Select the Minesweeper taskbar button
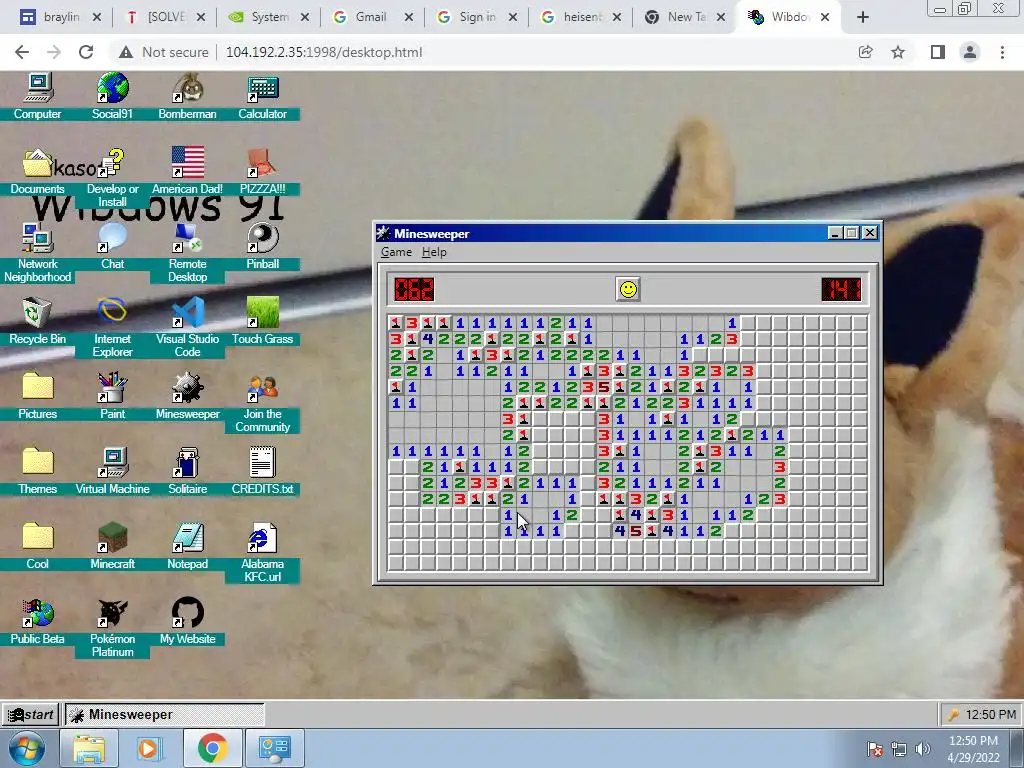Image resolution: width=1024 pixels, height=768 pixels. pos(165,714)
